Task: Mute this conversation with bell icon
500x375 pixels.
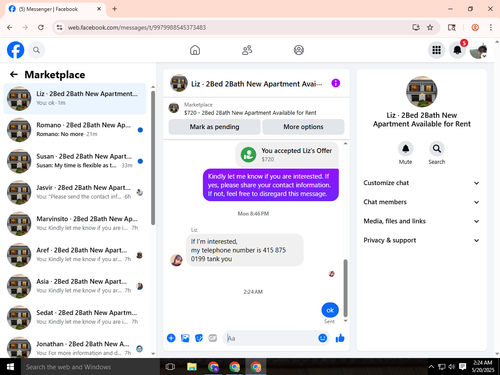Action: (x=405, y=149)
